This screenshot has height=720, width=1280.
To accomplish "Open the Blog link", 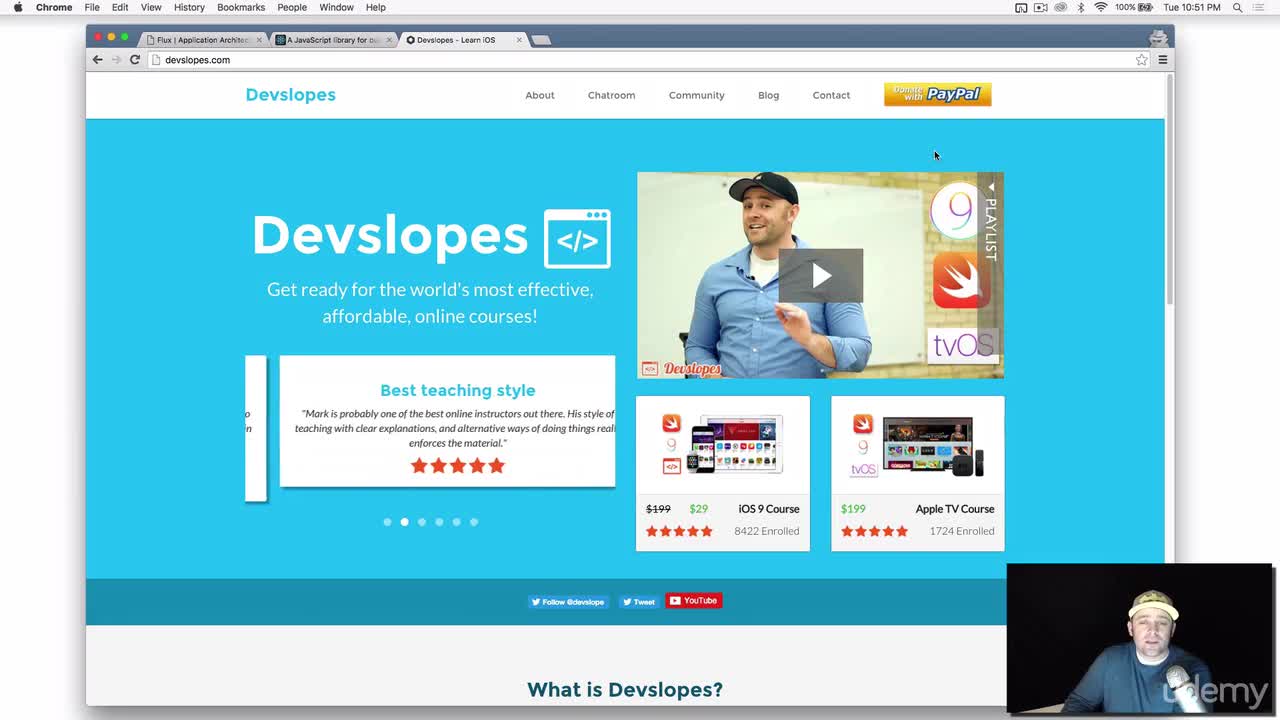I will tap(768, 95).
